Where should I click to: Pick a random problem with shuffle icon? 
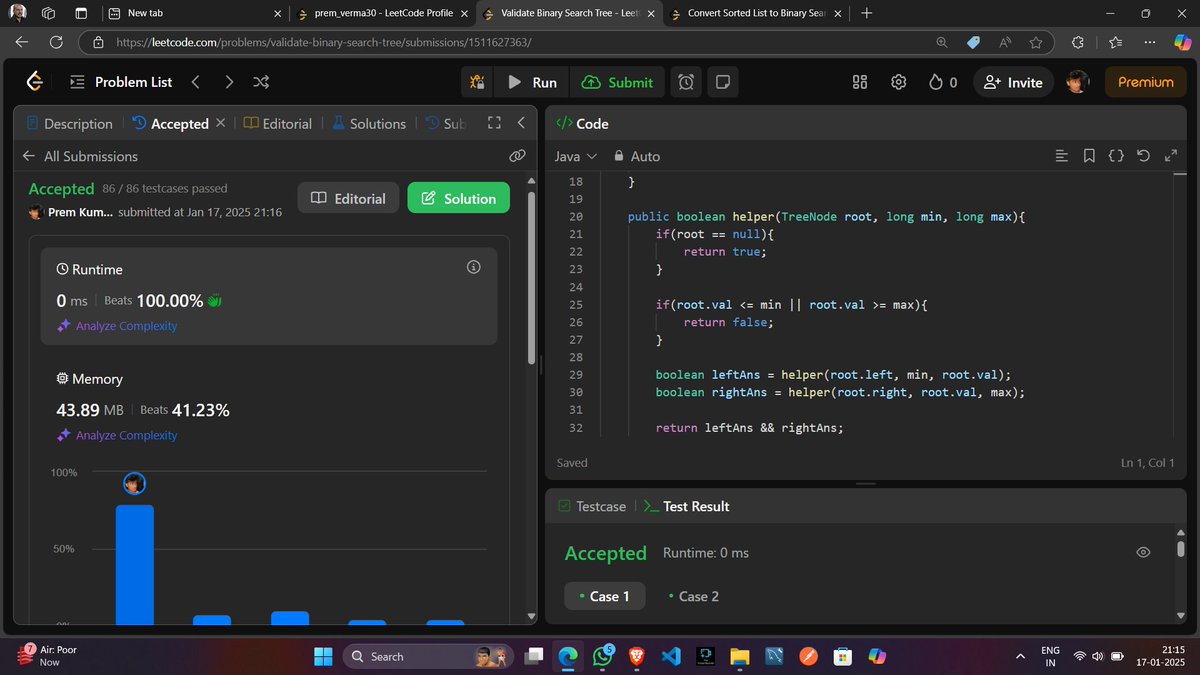261,82
